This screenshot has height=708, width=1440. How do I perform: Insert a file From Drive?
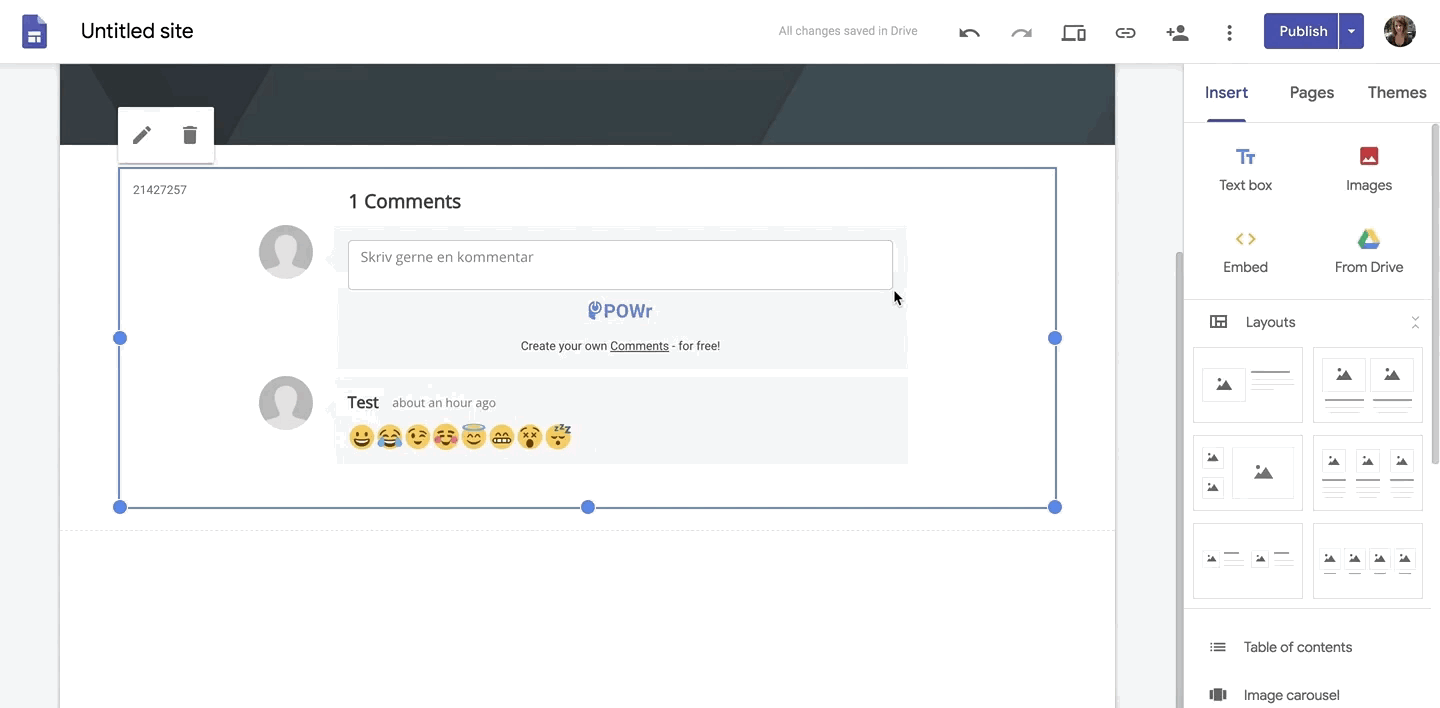click(x=1369, y=251)
